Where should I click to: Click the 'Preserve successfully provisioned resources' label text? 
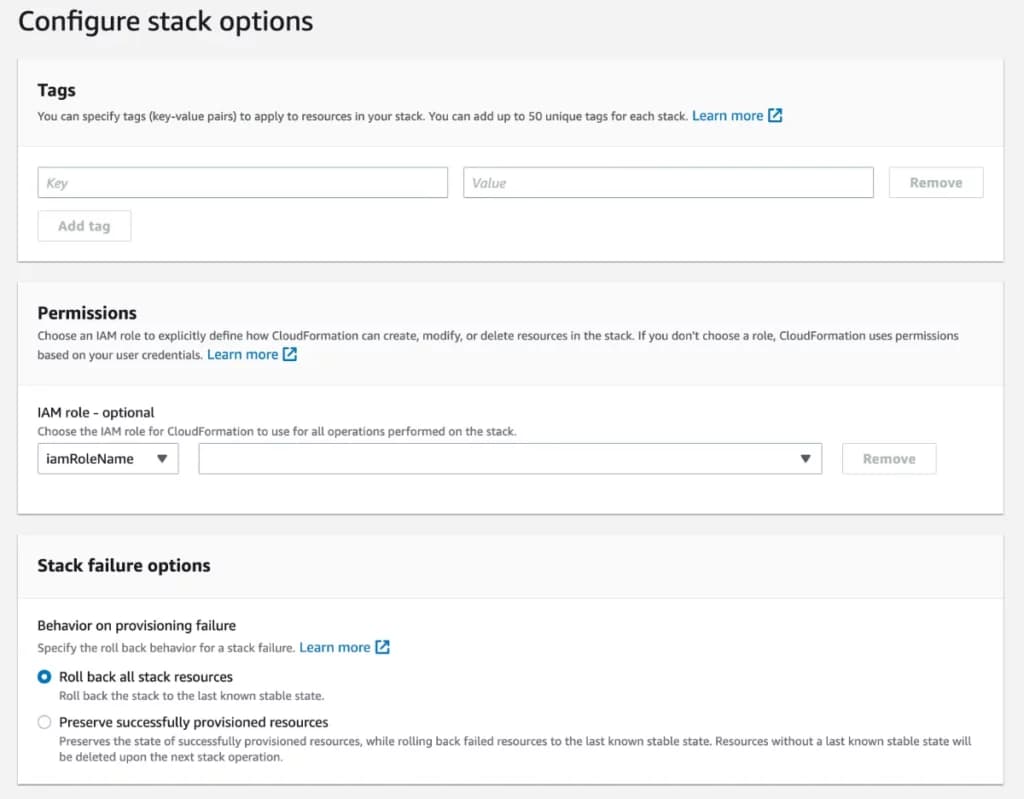point(193,722)
